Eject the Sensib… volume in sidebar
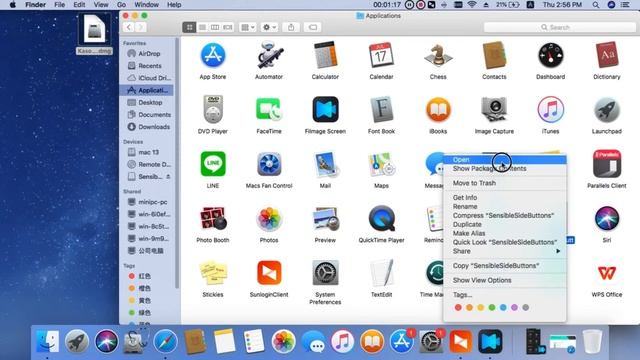 coord(168,177)
